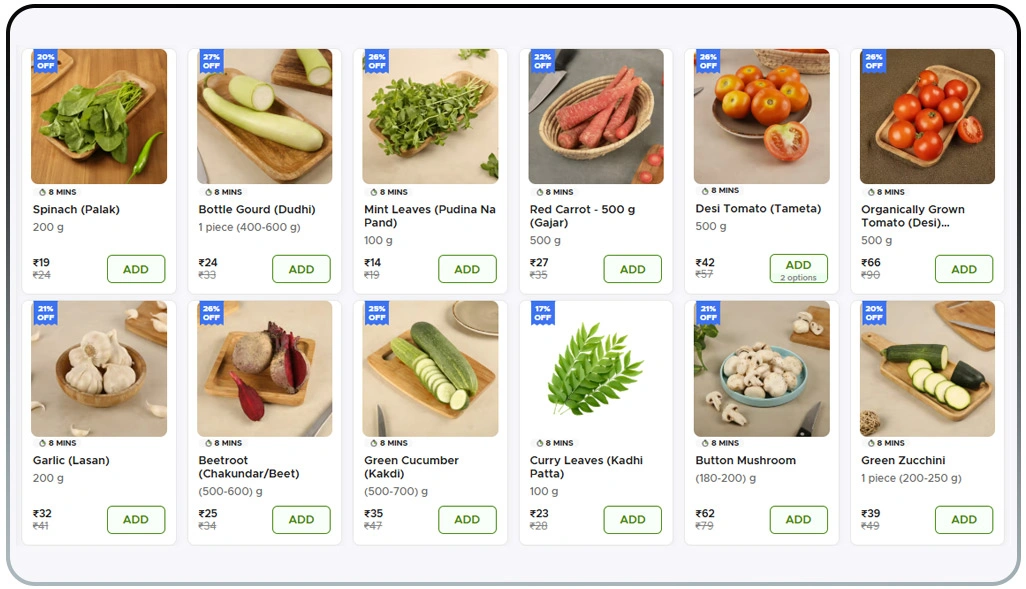Click the 20% OFF badge on Spinach
Viewport: 1026px width, 589px height.
pos(45,61)
